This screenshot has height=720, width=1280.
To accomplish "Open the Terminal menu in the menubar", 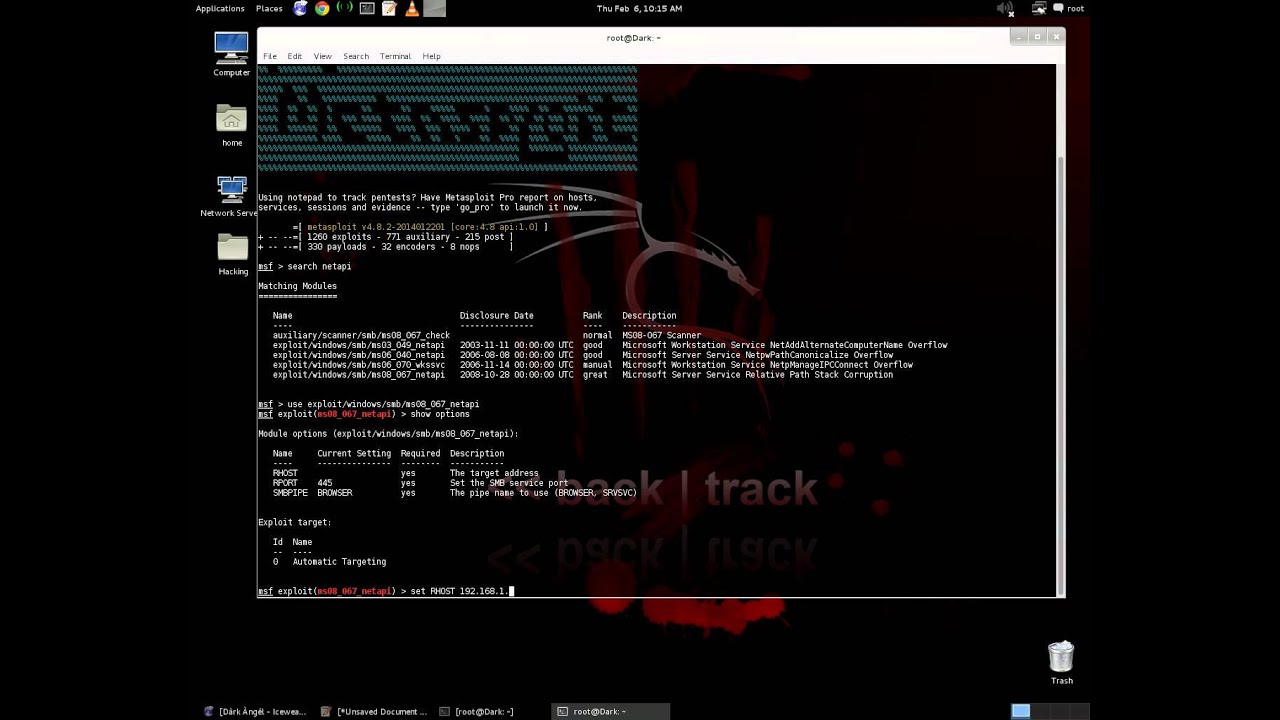I will [395, 56].
